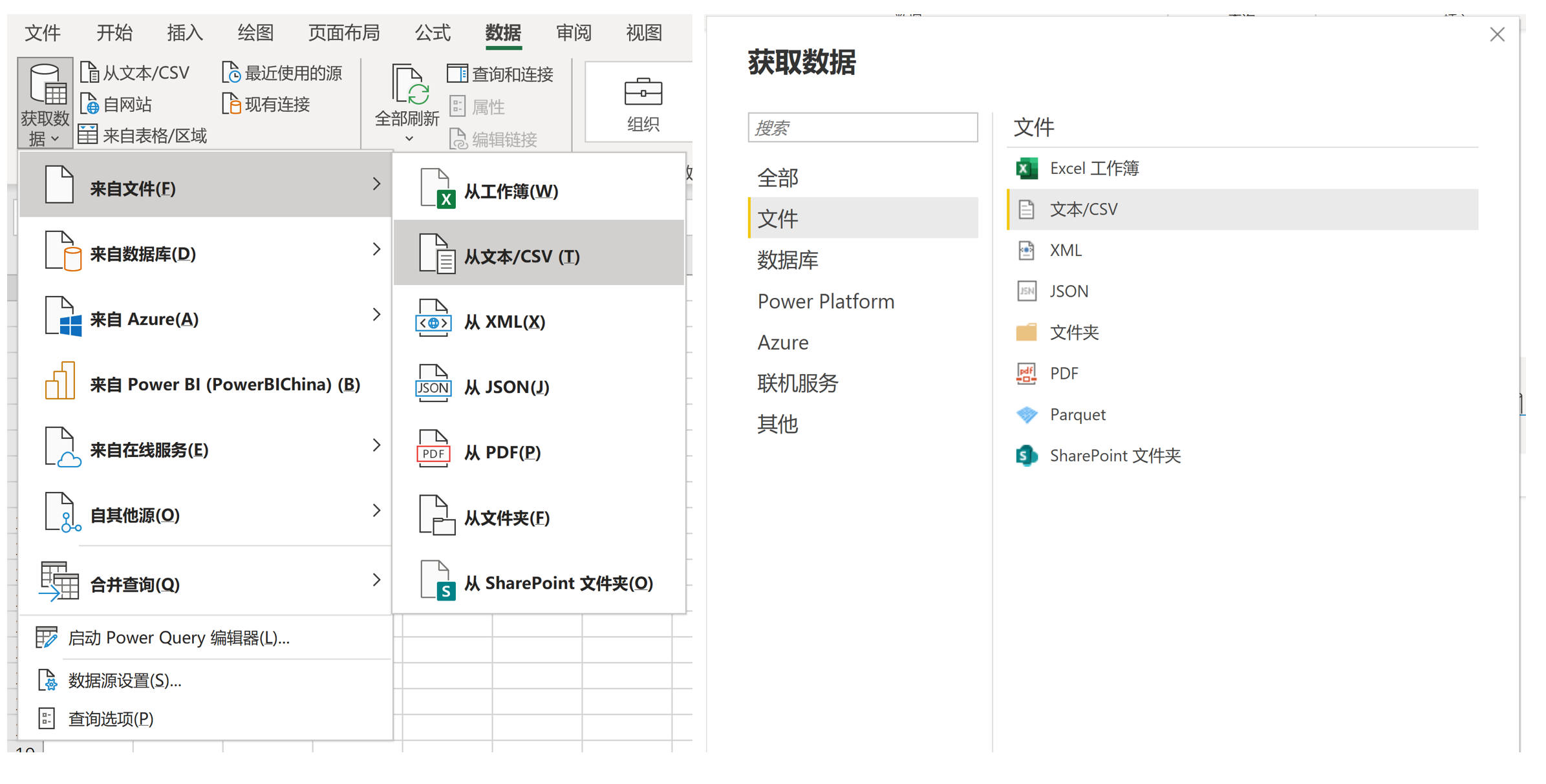The height and width of the screenshot is (784, 1546).
Task: Choose the Power Platform category
Action: (x=826, y=302)
